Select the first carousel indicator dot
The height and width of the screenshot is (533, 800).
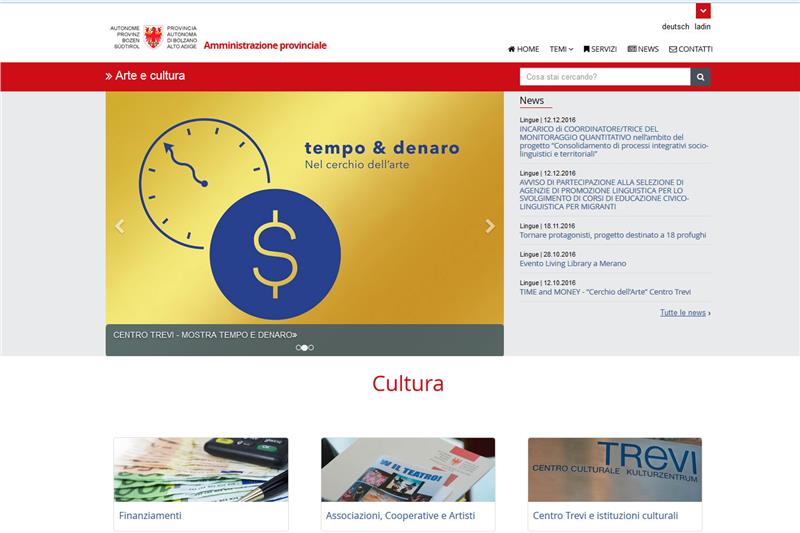tap(298, 348)
